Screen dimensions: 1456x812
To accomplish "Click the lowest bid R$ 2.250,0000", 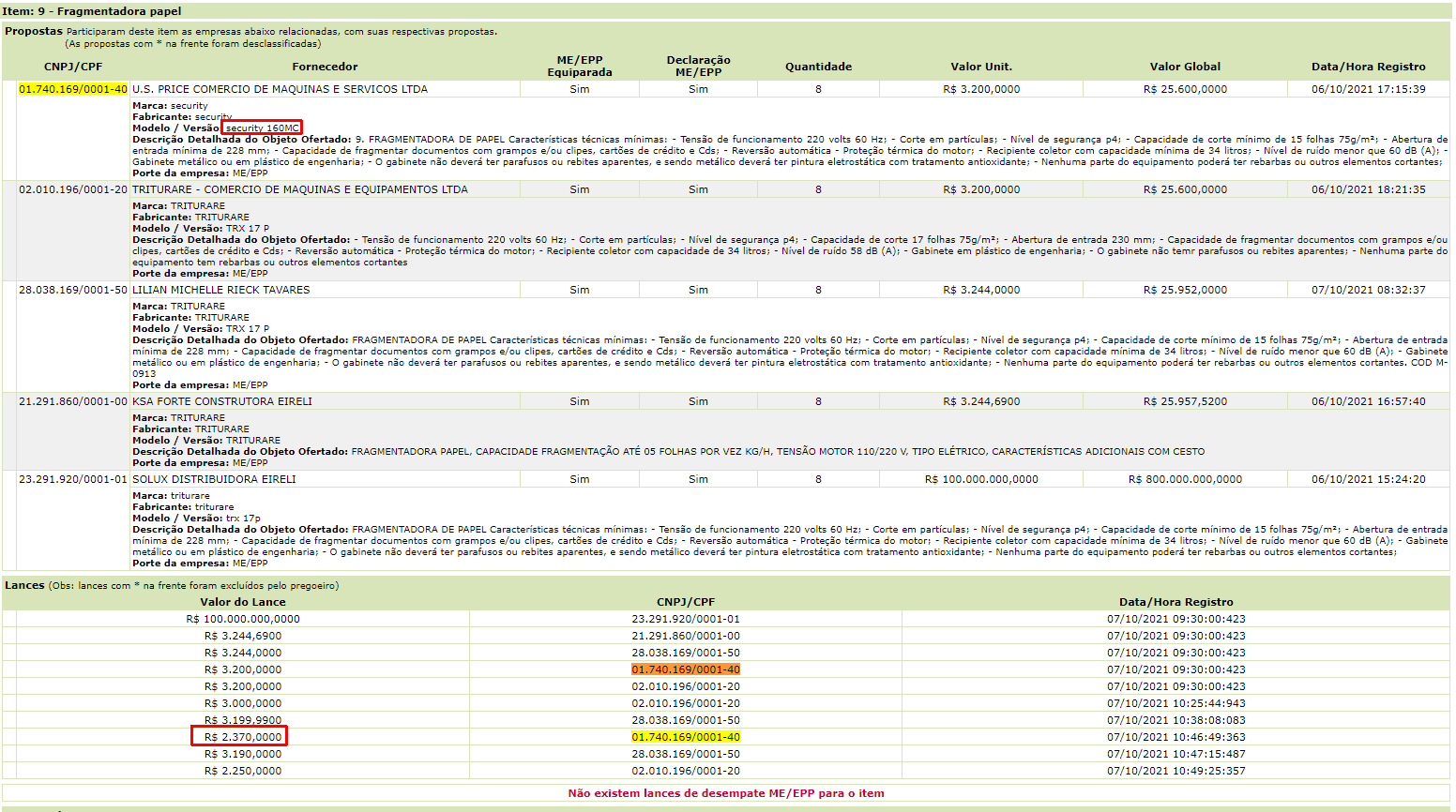I will [x=242, y=771].
